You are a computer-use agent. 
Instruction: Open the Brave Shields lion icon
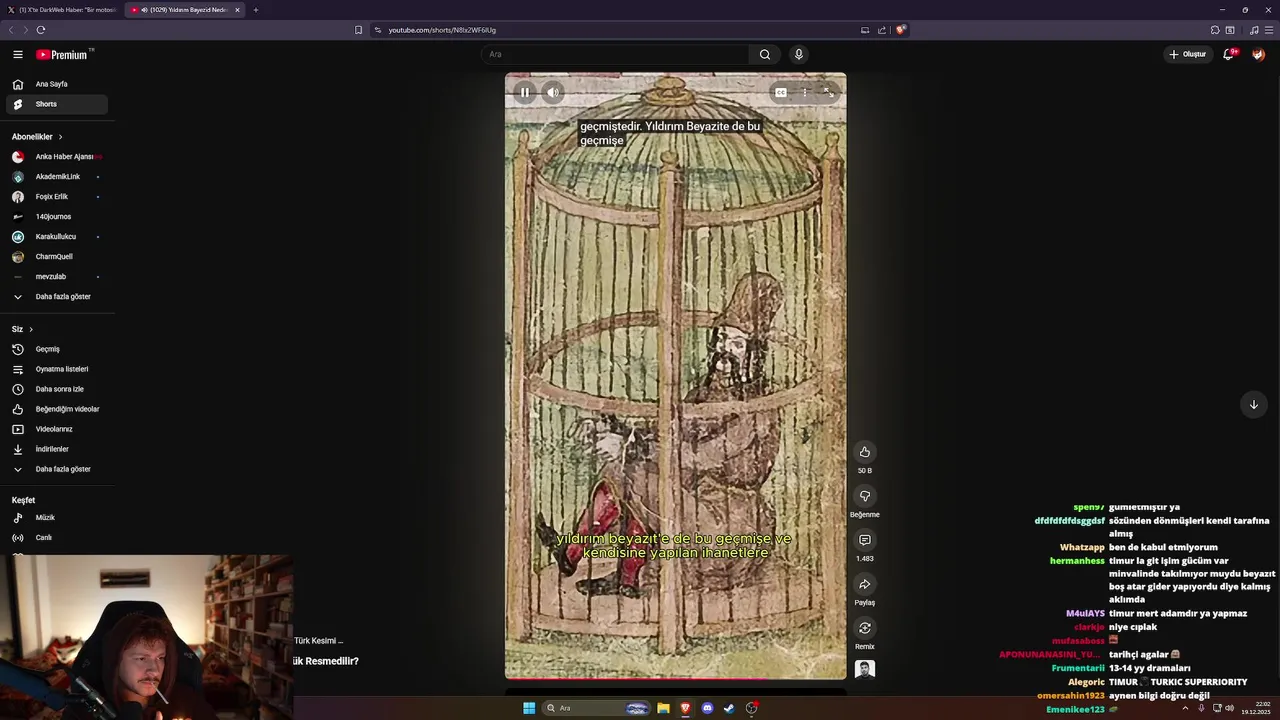click(x=900, y=30)
